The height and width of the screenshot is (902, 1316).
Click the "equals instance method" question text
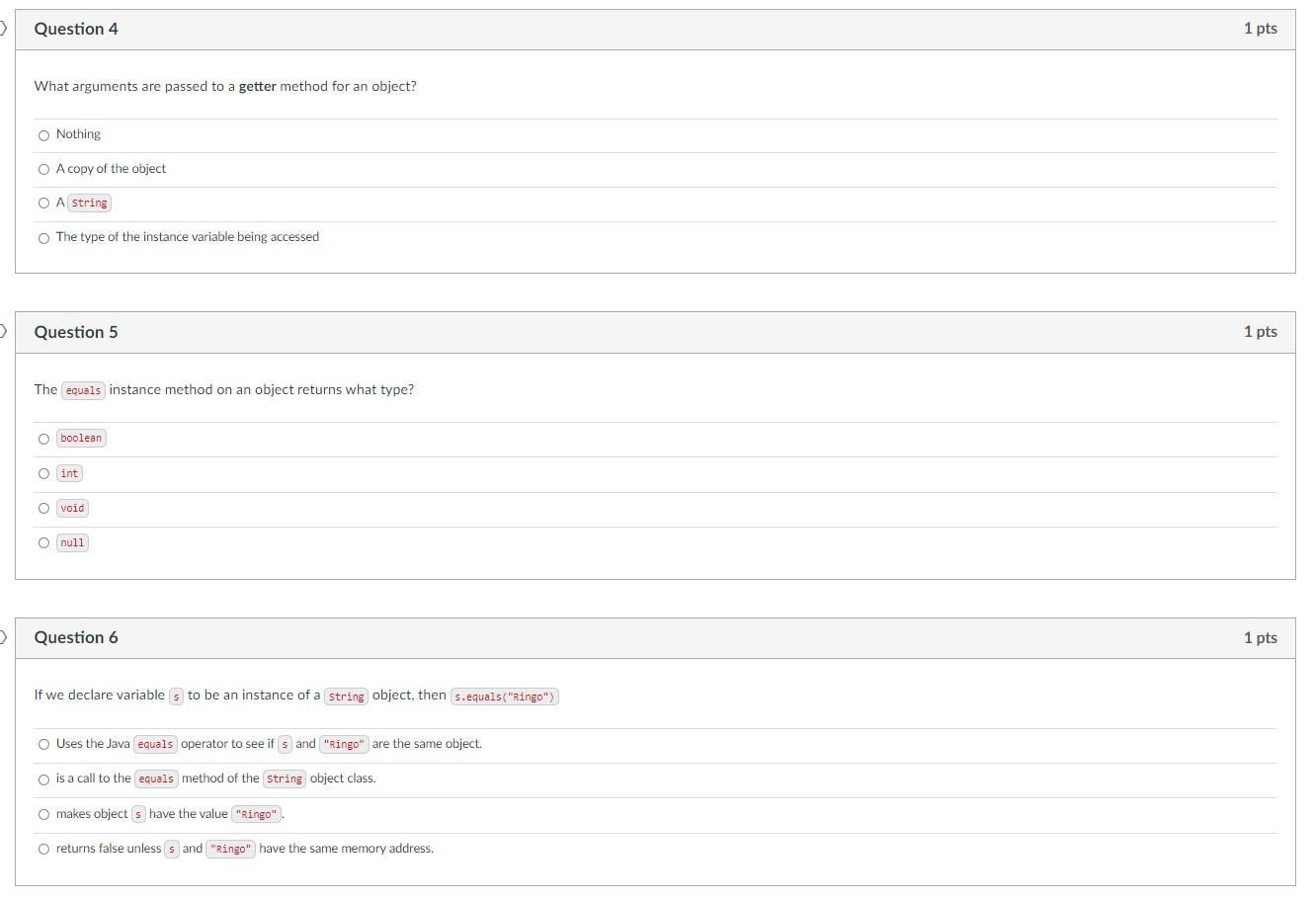point(224,389)
